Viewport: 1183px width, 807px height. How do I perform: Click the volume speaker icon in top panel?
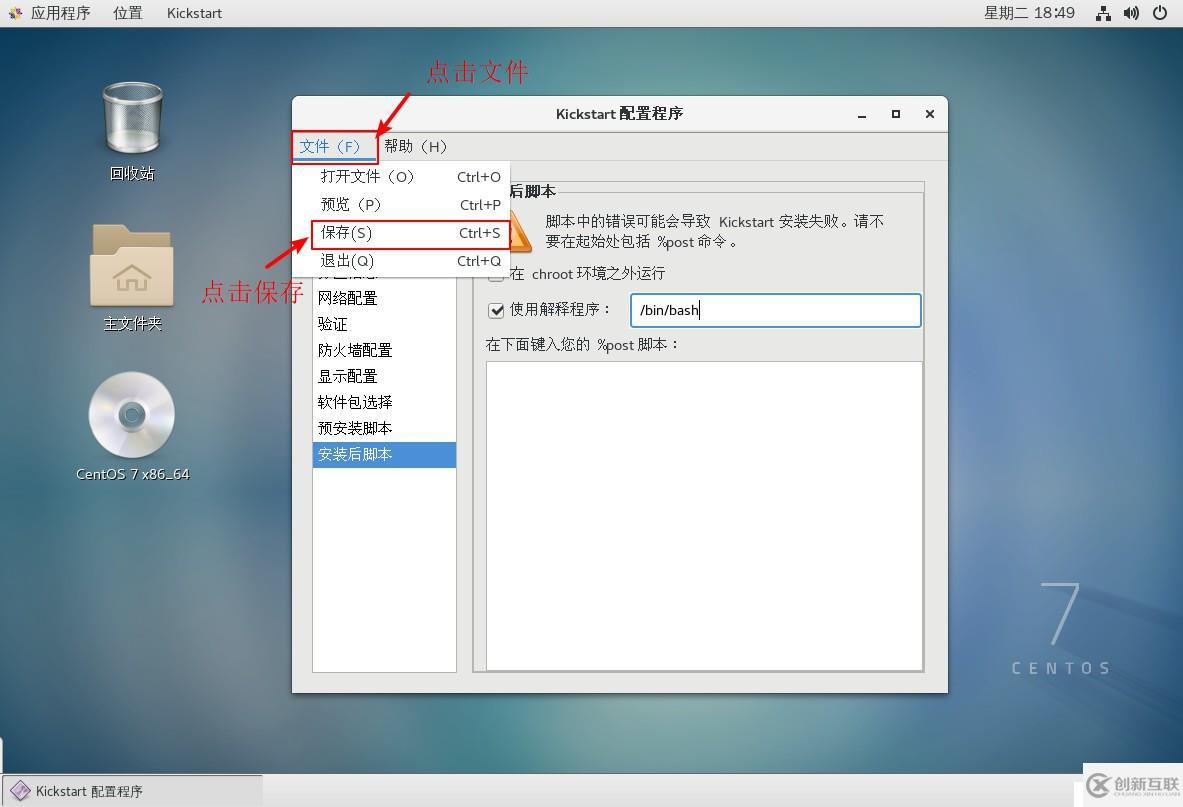(x=1131, y=13)
